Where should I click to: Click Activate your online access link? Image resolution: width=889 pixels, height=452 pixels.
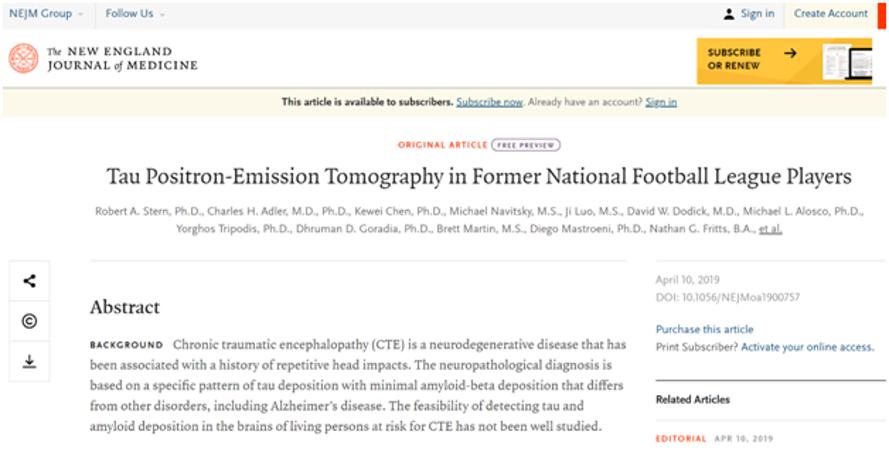point(807,347)
